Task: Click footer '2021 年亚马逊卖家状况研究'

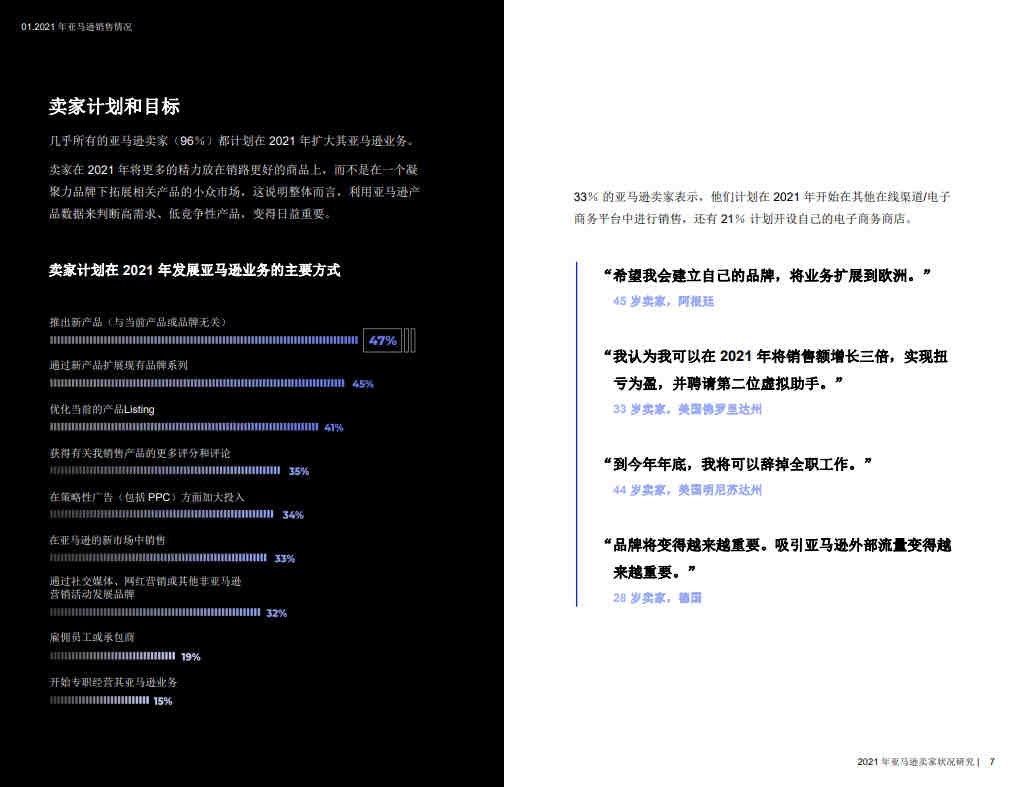Action: point(916,762)
